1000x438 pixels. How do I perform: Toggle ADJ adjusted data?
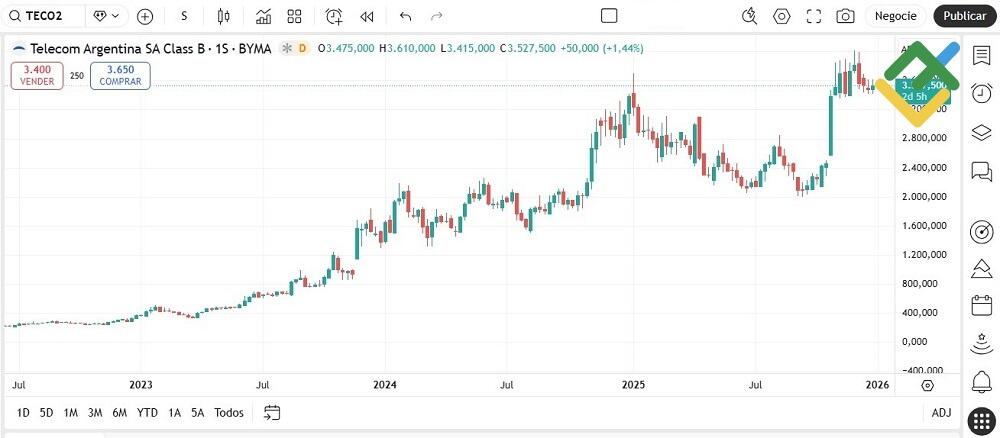941,412
